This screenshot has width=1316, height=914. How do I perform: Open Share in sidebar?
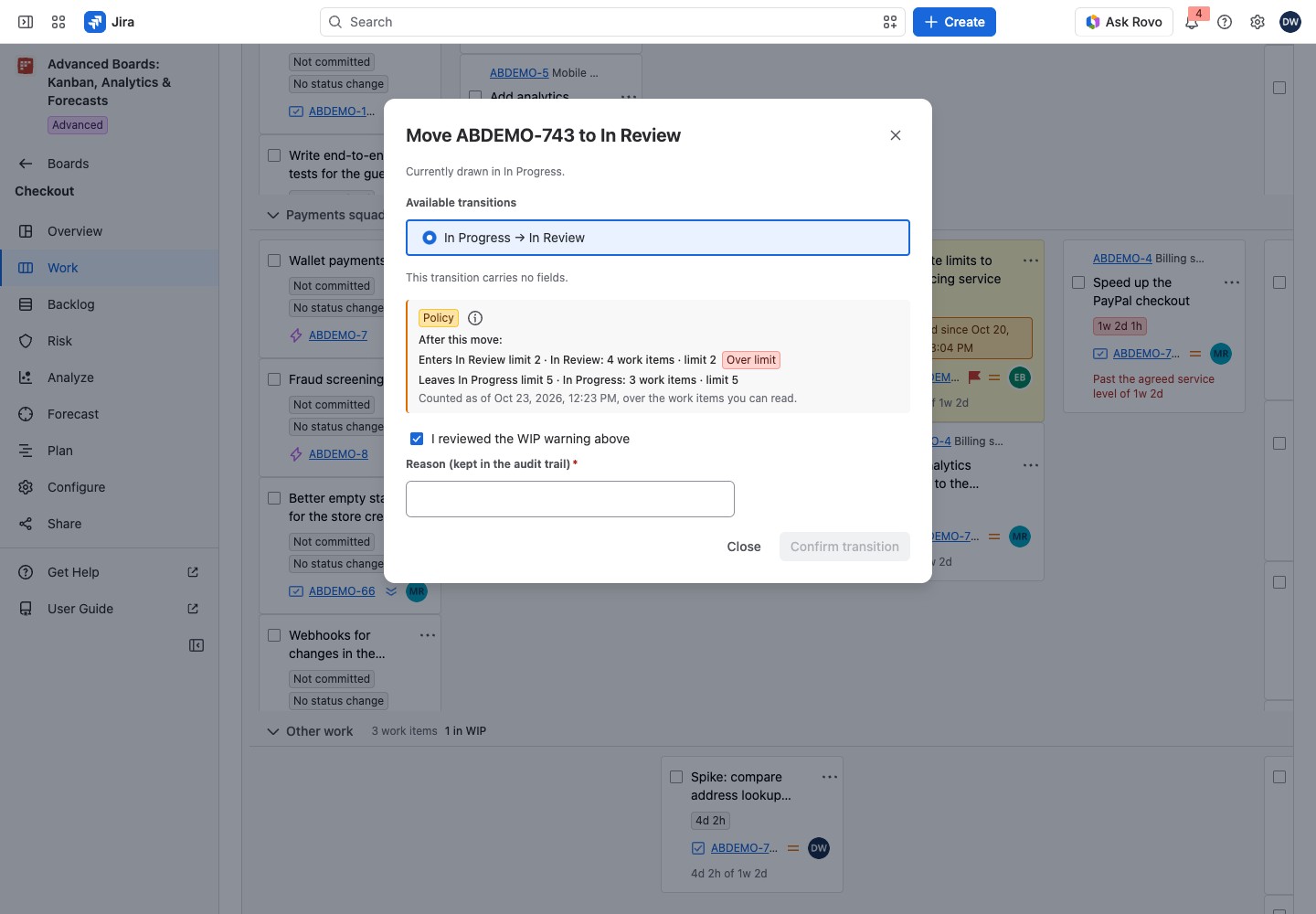click(x=110, y=524)
